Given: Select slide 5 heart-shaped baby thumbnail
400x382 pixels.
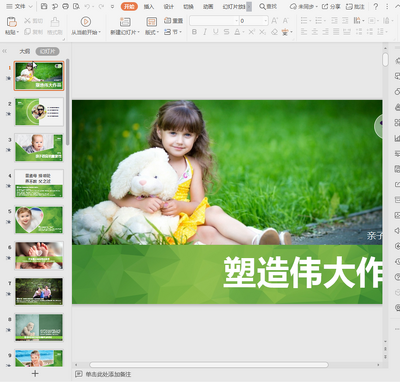Looking at the screenshot, I should [39, 220].
